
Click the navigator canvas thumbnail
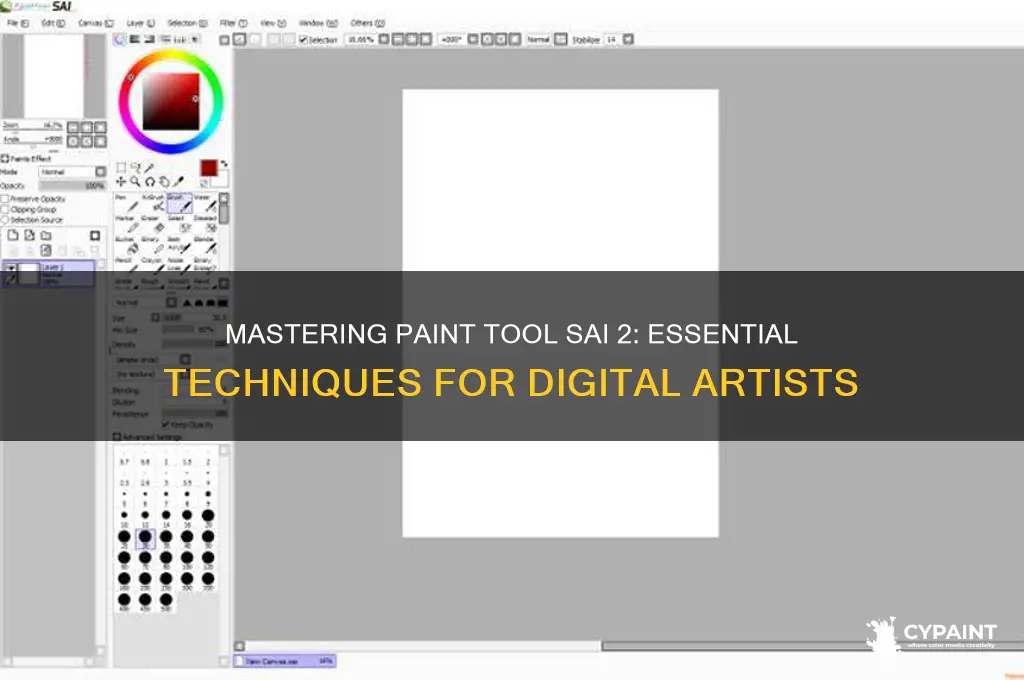click(x=54, y=76)
